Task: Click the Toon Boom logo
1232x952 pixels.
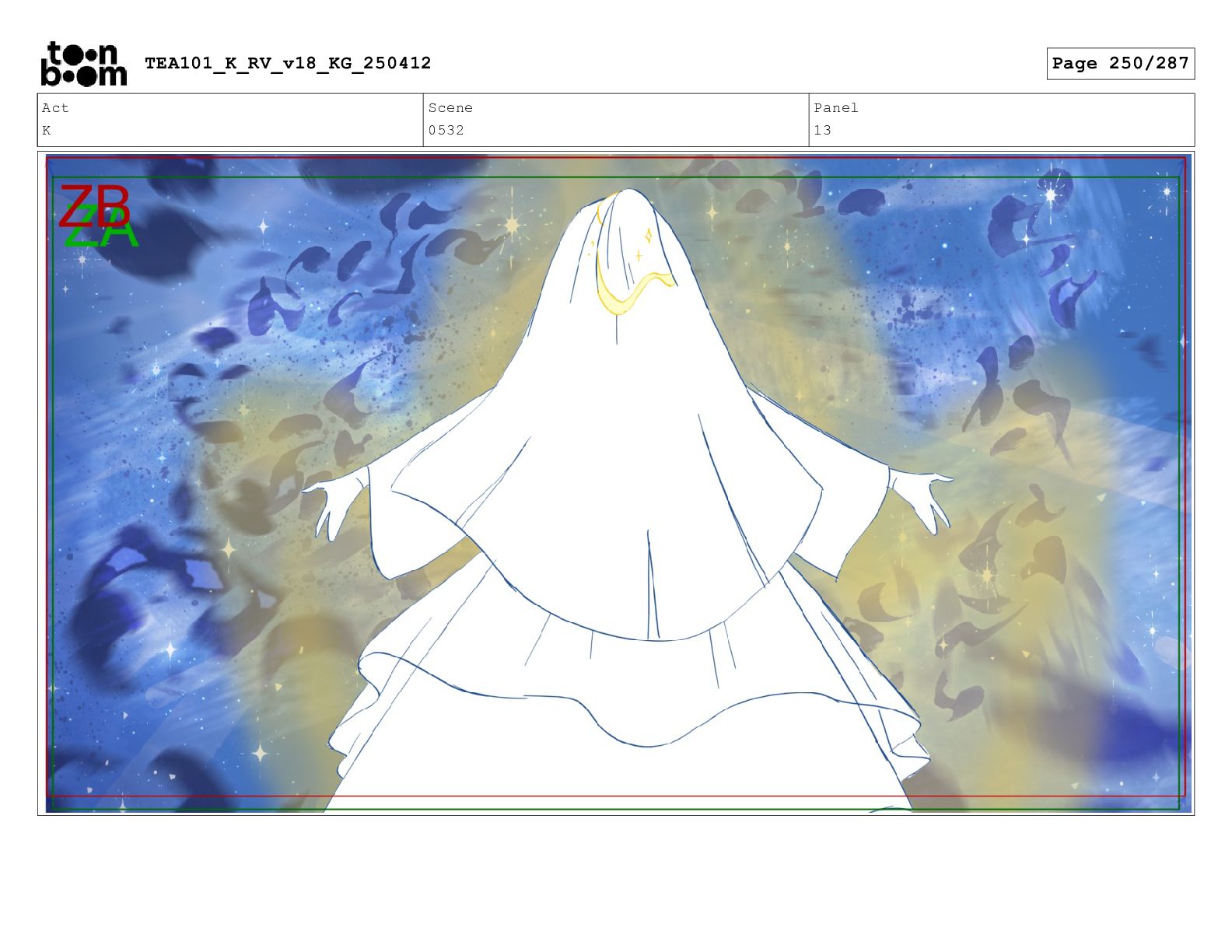Action: (x=84, y=64)
